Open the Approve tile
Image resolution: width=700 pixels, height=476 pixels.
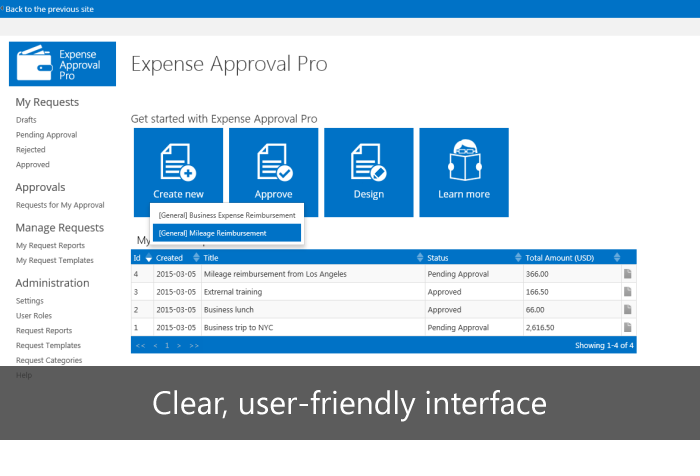click(273, 166)
